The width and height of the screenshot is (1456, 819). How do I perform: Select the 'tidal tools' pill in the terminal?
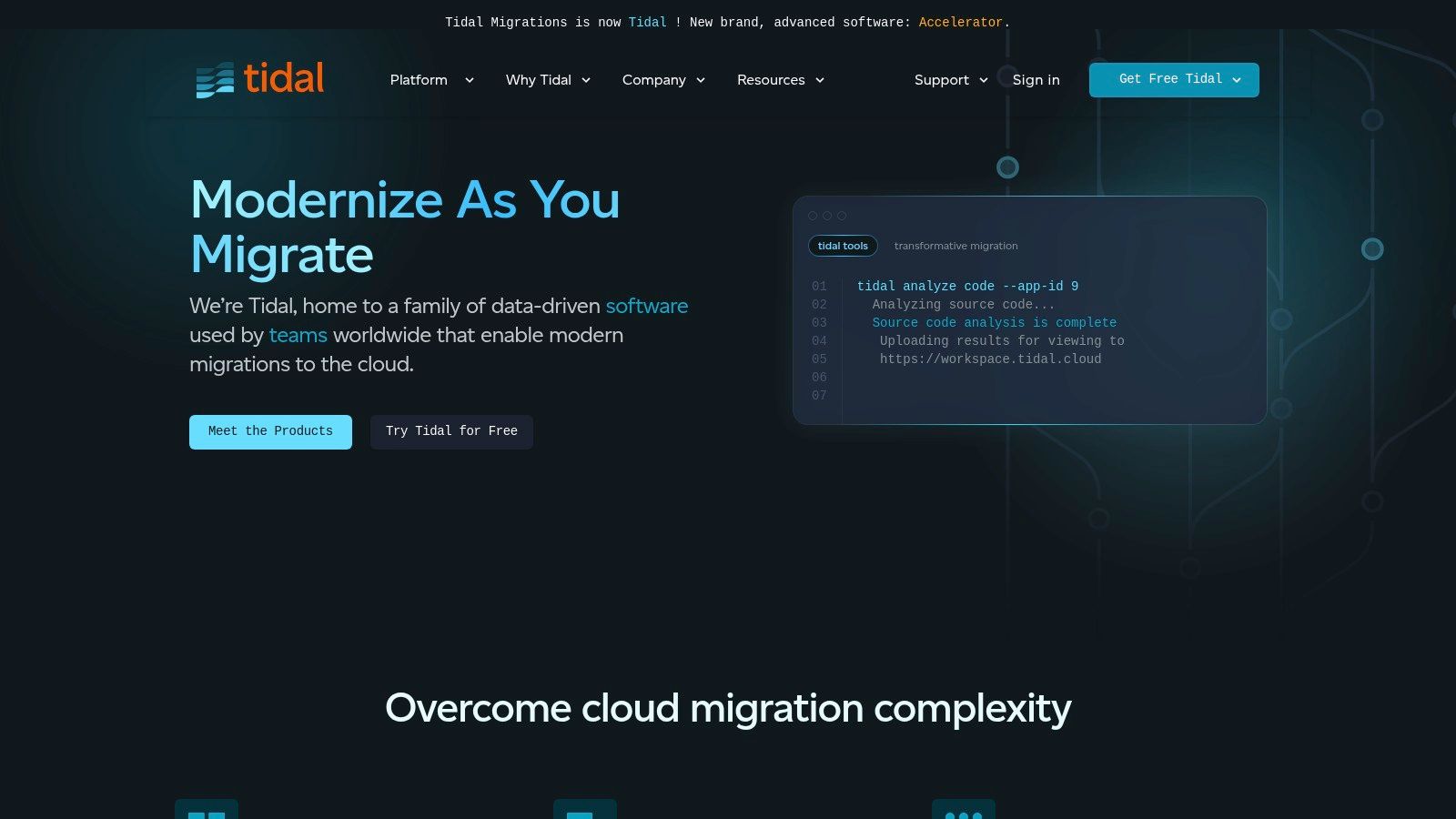(x=843, y=246)
